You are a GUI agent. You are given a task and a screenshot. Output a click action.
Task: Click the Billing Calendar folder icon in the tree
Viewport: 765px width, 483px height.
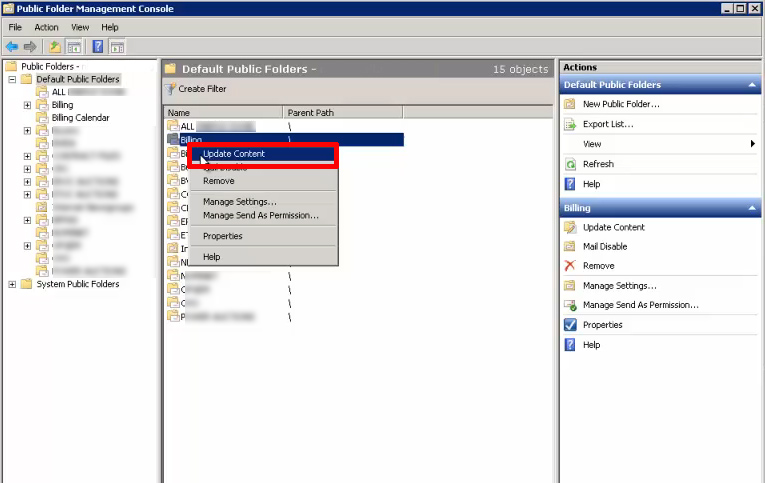42,117
